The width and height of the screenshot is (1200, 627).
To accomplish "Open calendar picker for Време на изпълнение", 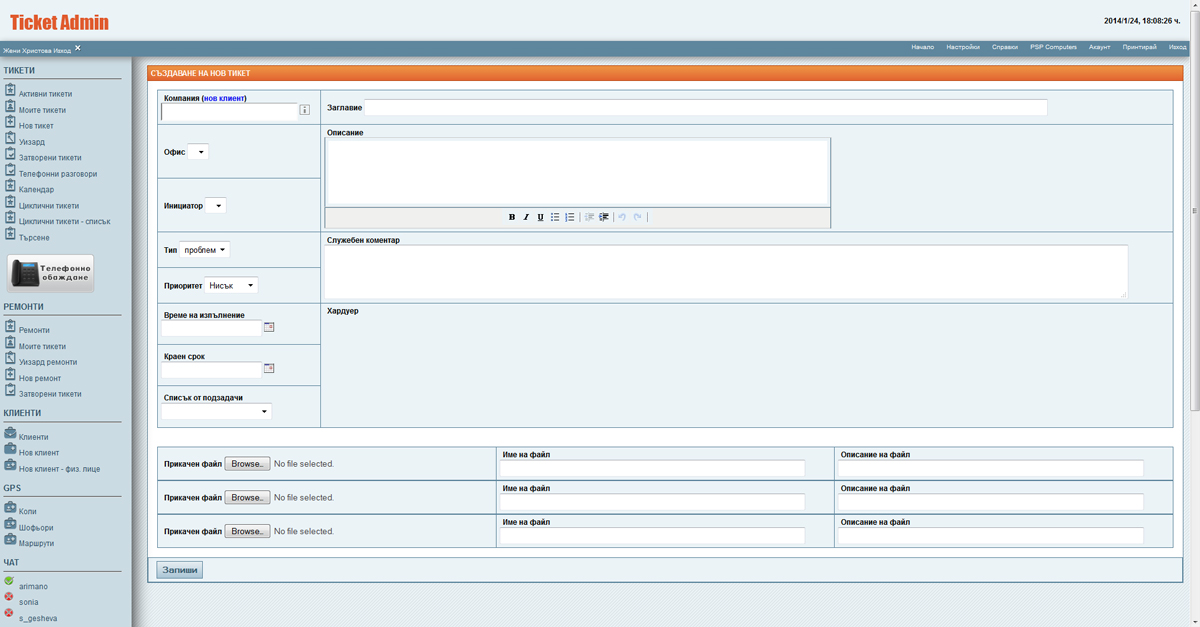I will coord(269,327).
